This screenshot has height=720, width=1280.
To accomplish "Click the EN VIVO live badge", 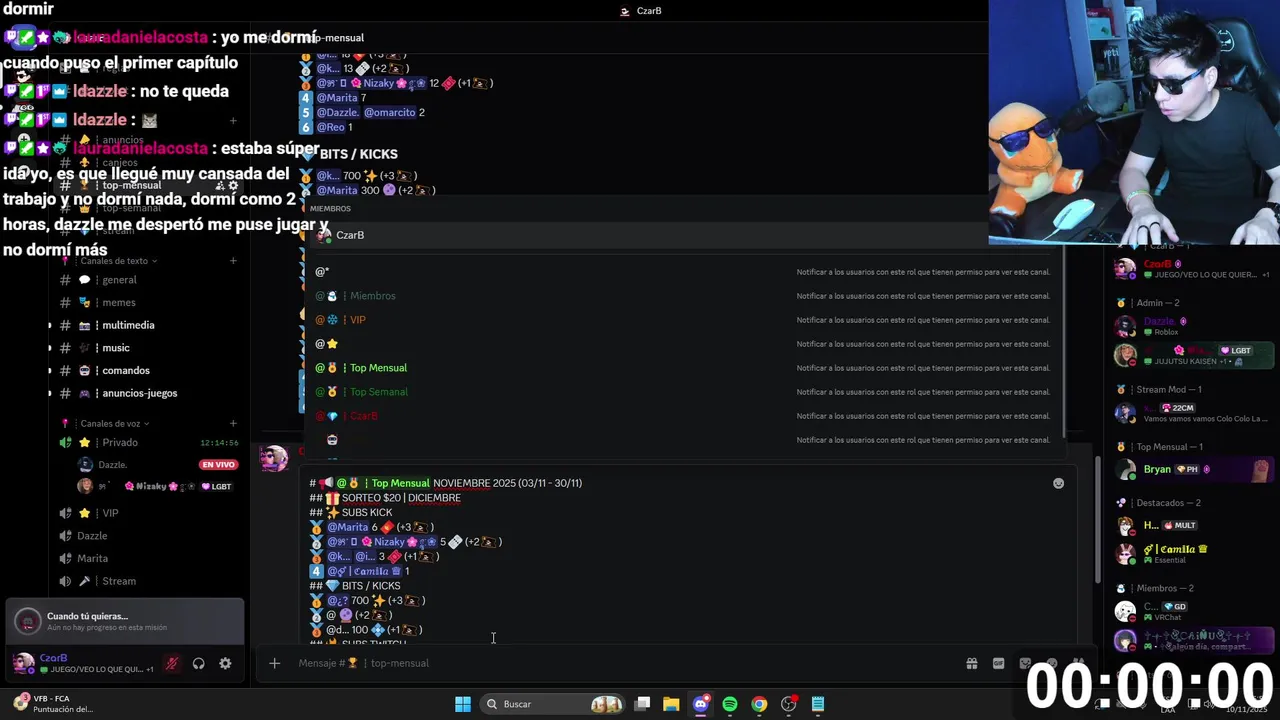I will coord(218,465).
